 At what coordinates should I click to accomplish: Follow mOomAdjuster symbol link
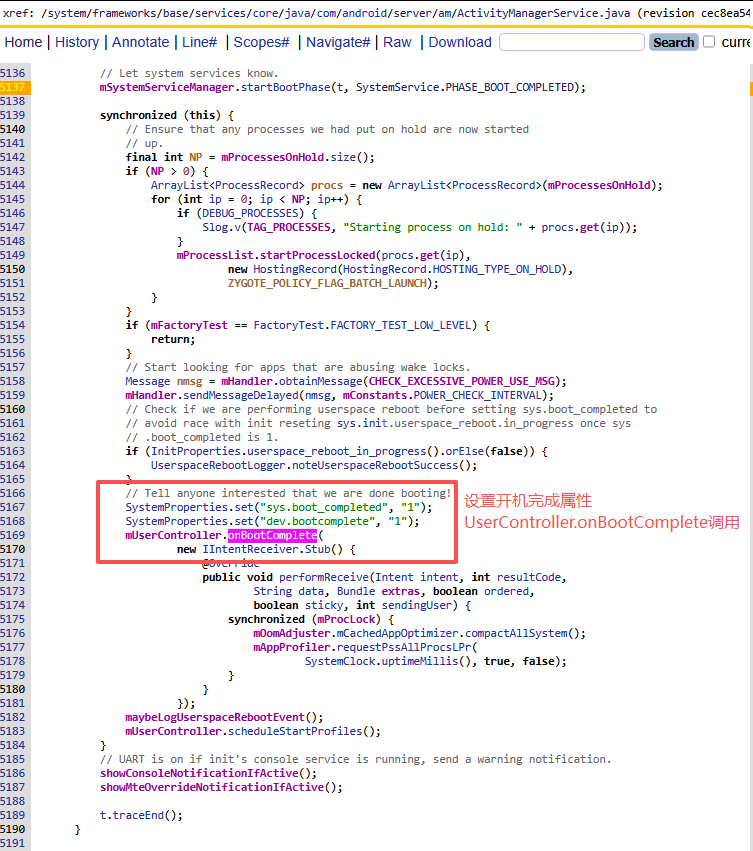click(292, 633)
